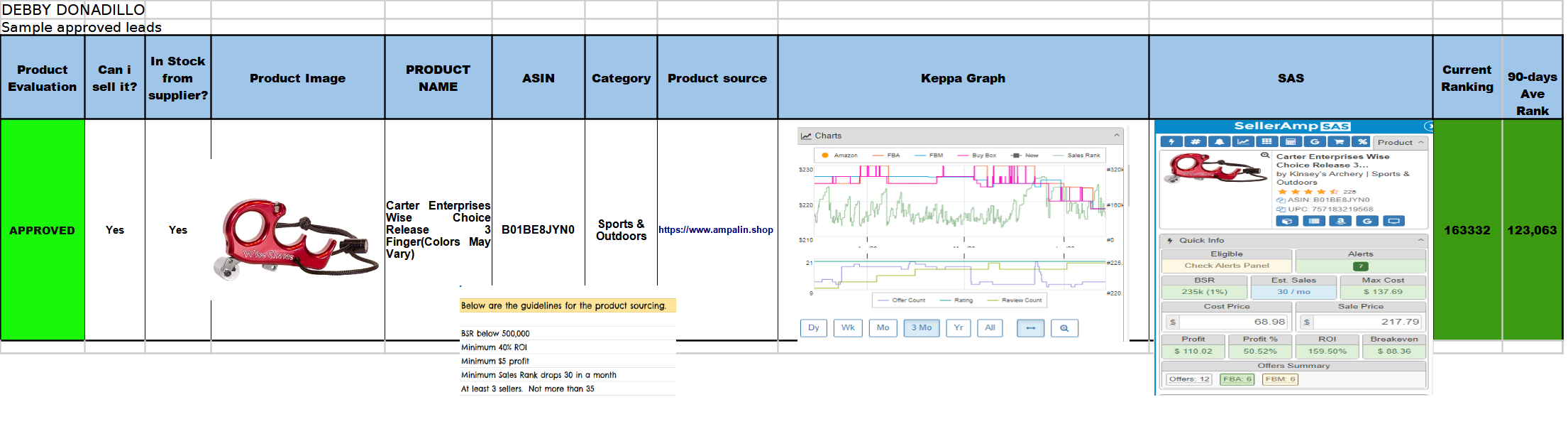Switch chart range to Yr
1568x446 pixels.
(x=958, y=328)
